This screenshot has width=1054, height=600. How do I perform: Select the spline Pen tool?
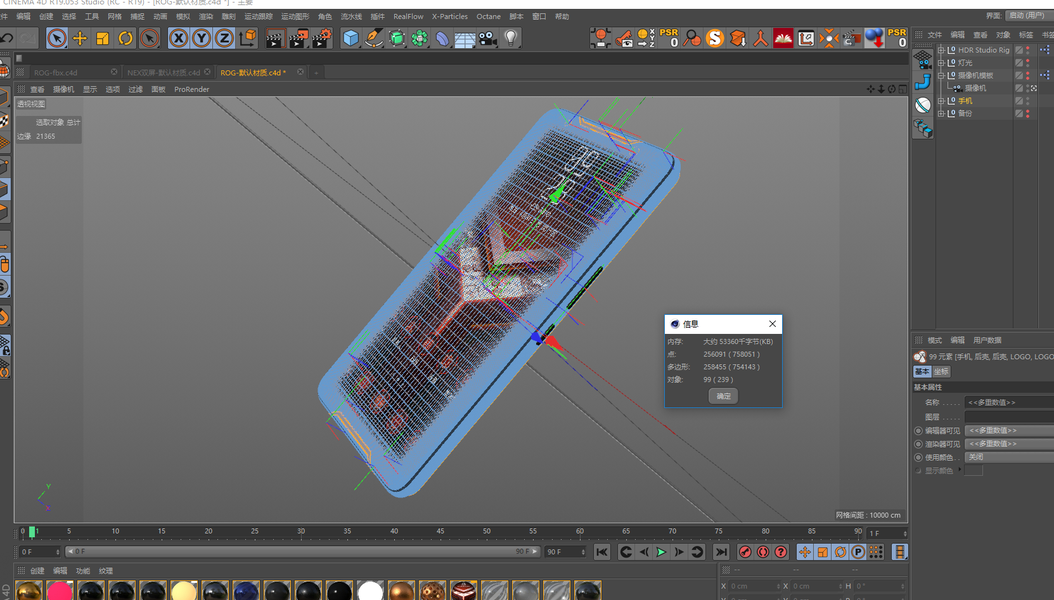374,38
